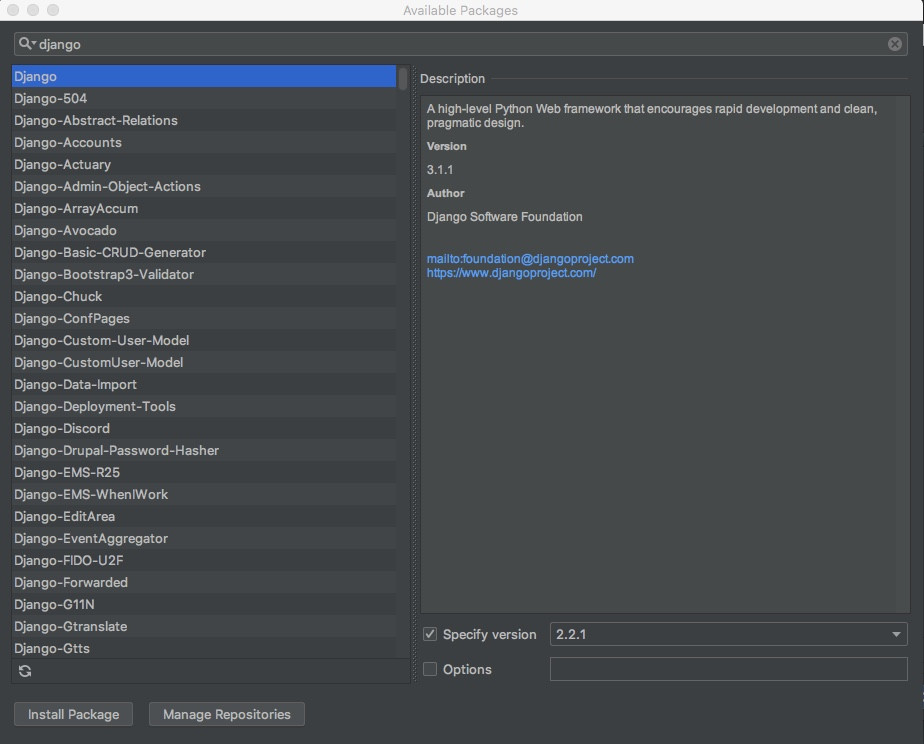Select Django-ConfPages
This screenshot has height=744, width=924.
click(204, 318)
